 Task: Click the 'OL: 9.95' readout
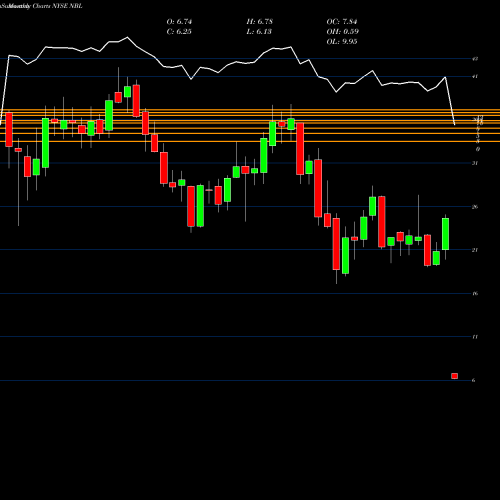(342, 41)
